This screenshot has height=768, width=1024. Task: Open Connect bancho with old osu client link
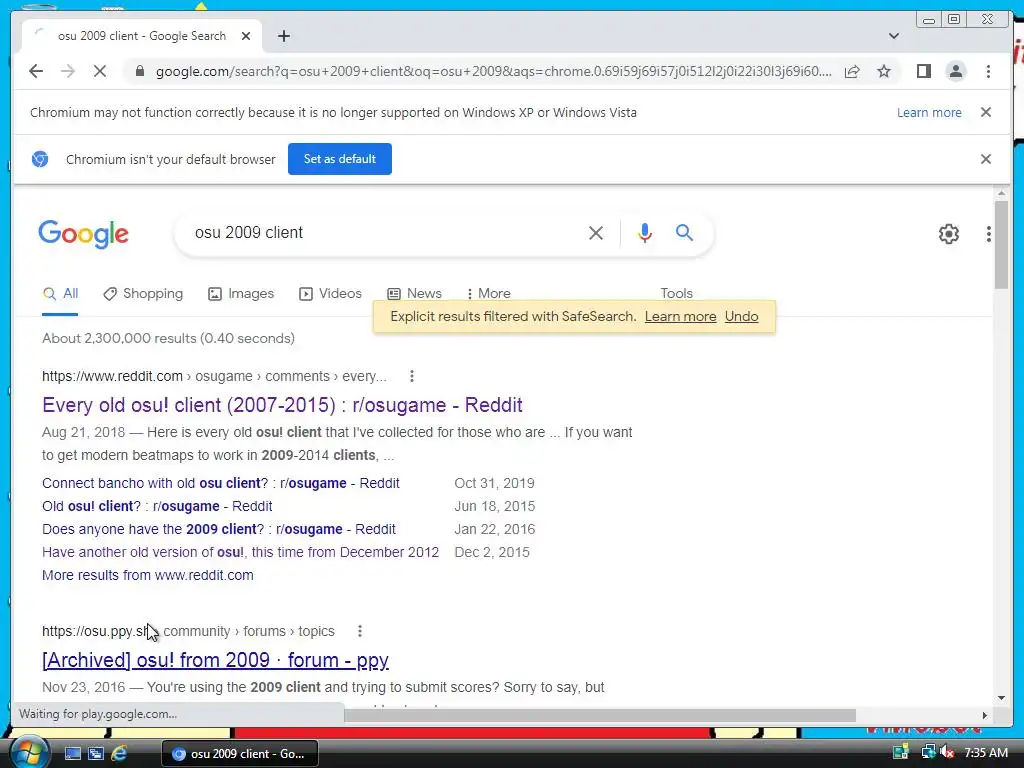(x=221, y=483)
